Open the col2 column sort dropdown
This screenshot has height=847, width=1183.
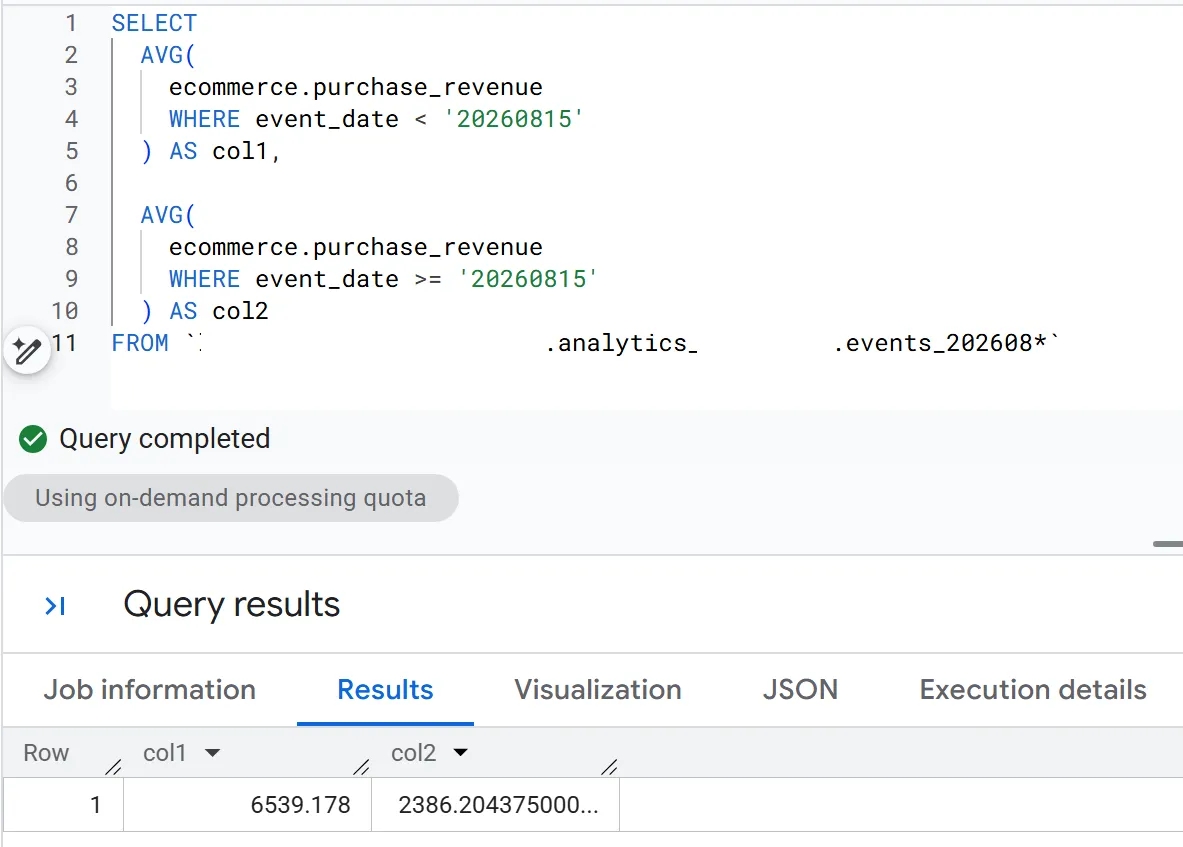click(460, 753)
